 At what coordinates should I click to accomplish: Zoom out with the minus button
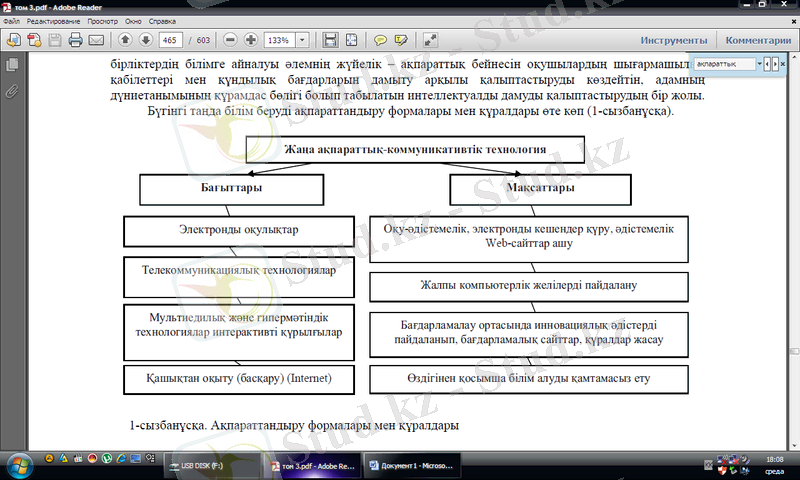pos(229,40)
